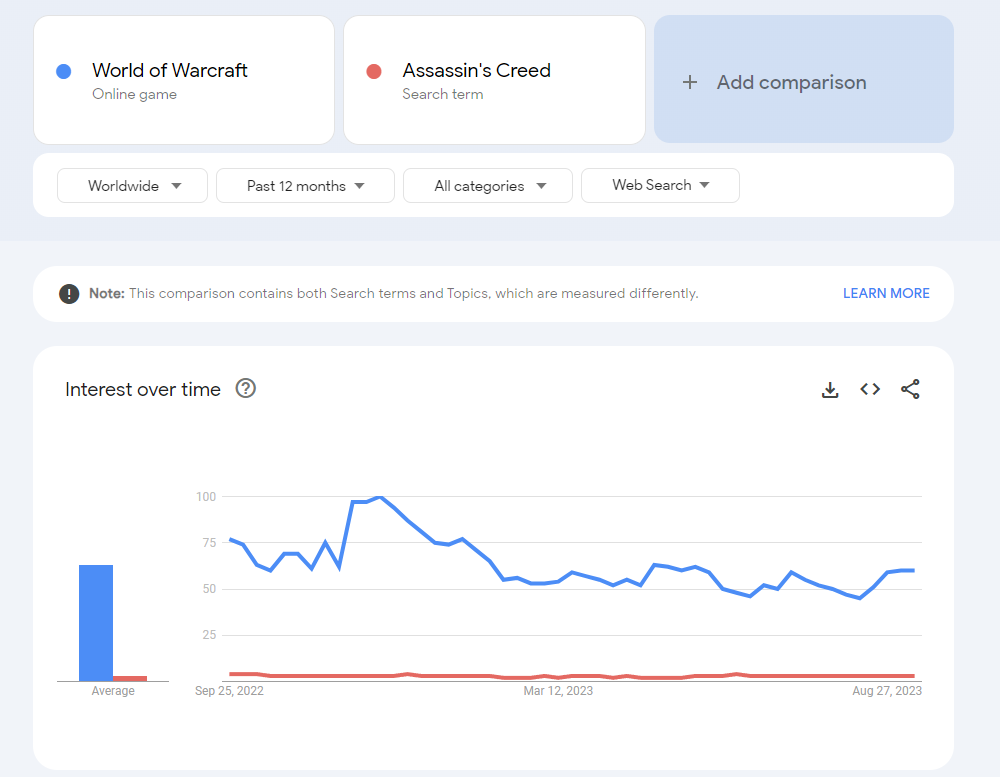1000x777 pixels.
Task: Click the red average bar
Action: pos(130,678)
